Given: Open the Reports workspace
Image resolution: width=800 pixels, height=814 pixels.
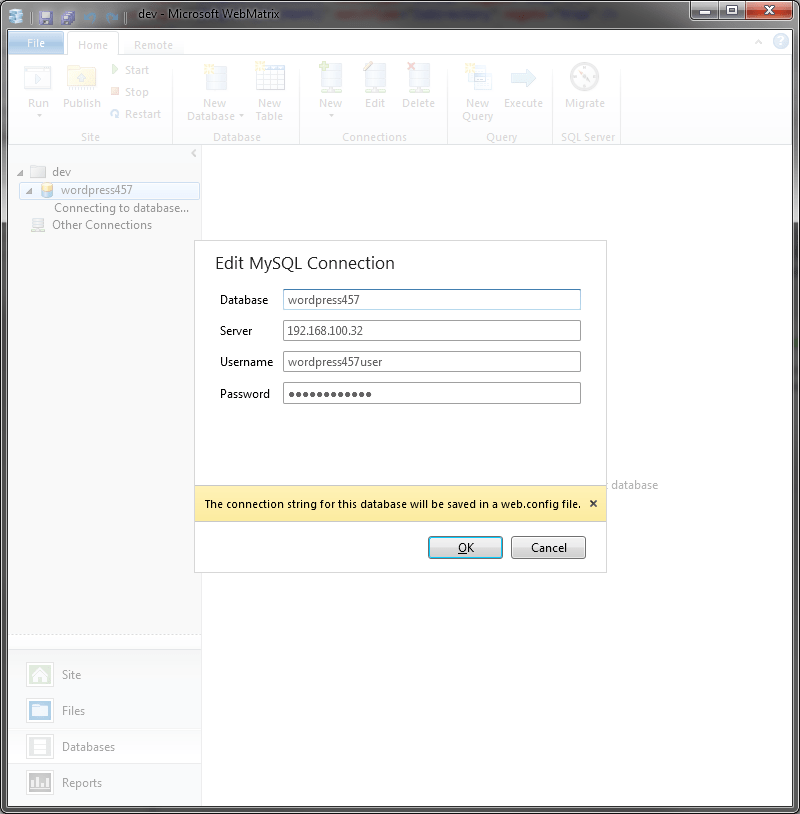Looking at the screenshot, I should tap(82, 783).
